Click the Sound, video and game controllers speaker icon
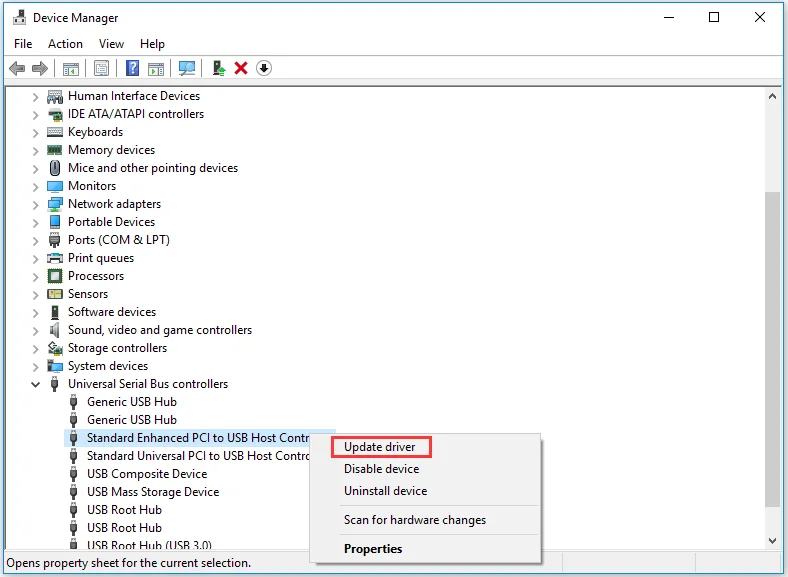 55,330
